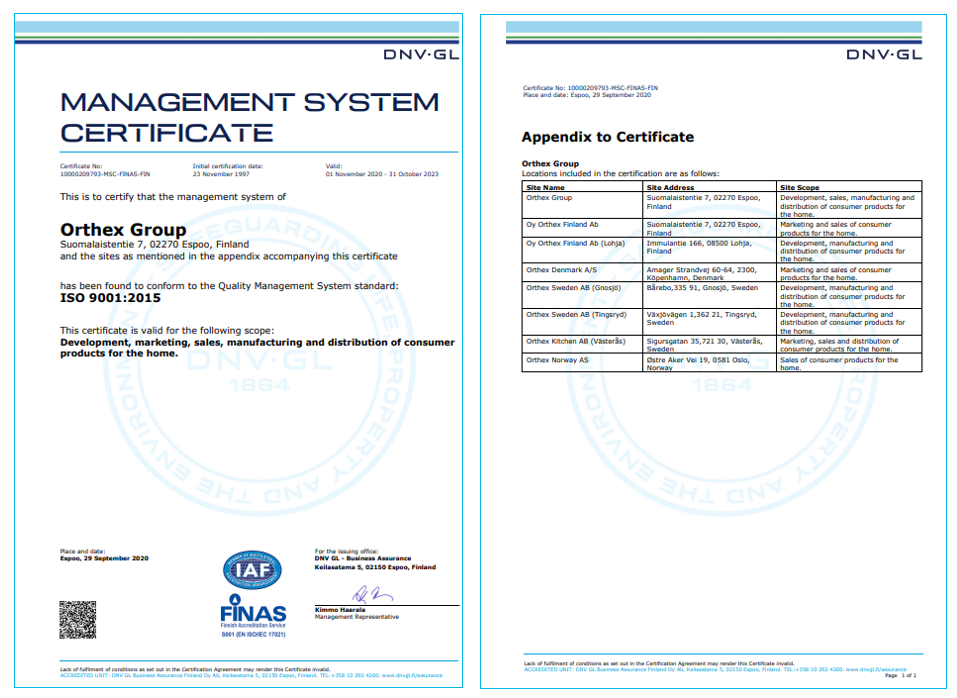Select the Oslo address cell starting "Østre Aker Vei"
Viewport: 957px width, 698px height.
(709, 362)
